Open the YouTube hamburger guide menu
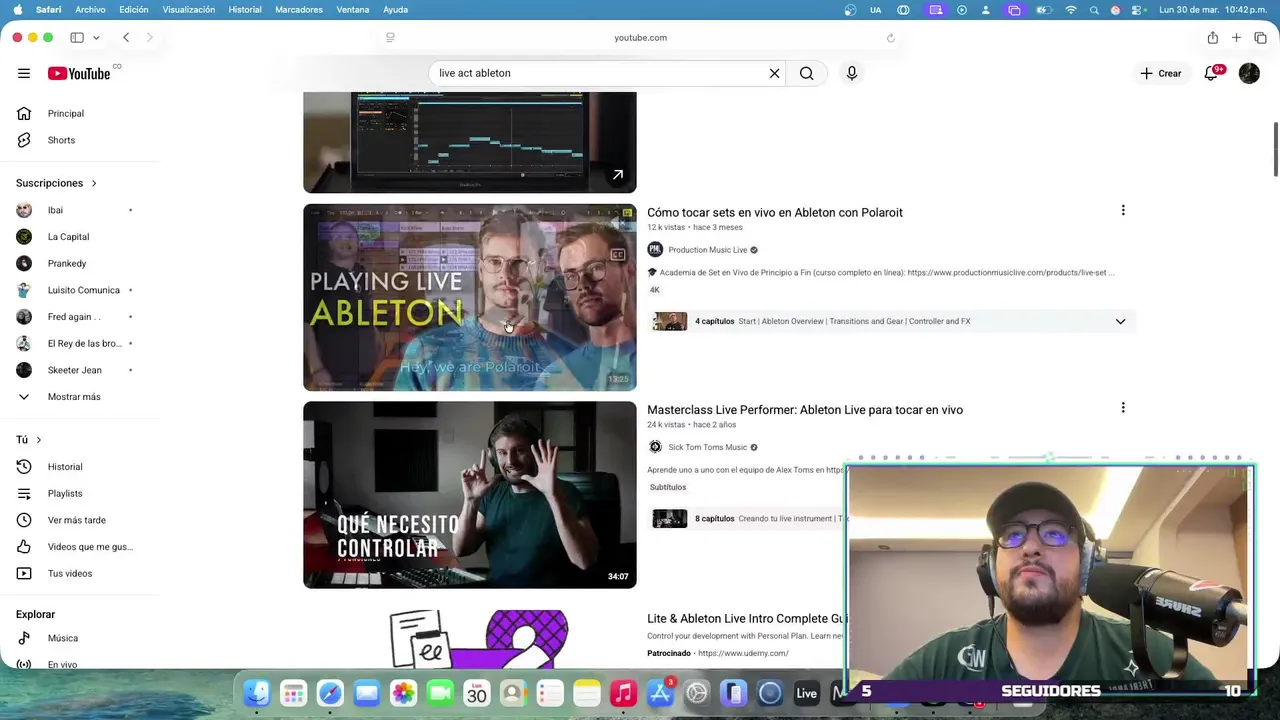The width and height of the screenshot is (1280, 720). [x=24, y=73]
